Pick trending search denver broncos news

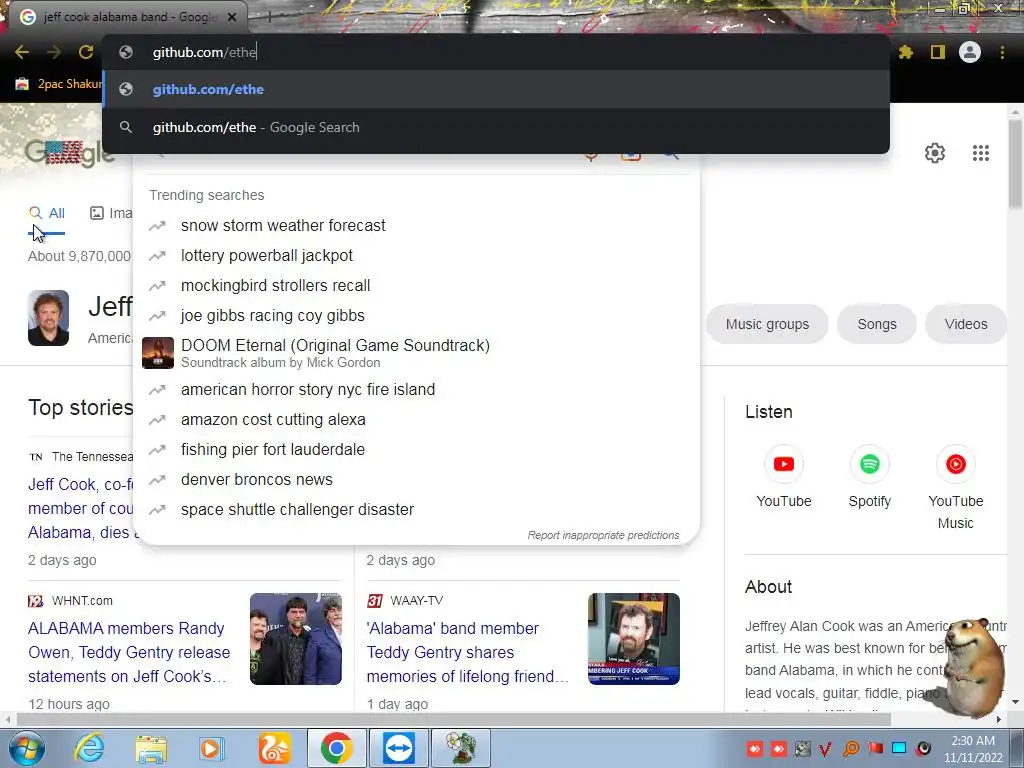pyautogui.click(x=416, y=479)
